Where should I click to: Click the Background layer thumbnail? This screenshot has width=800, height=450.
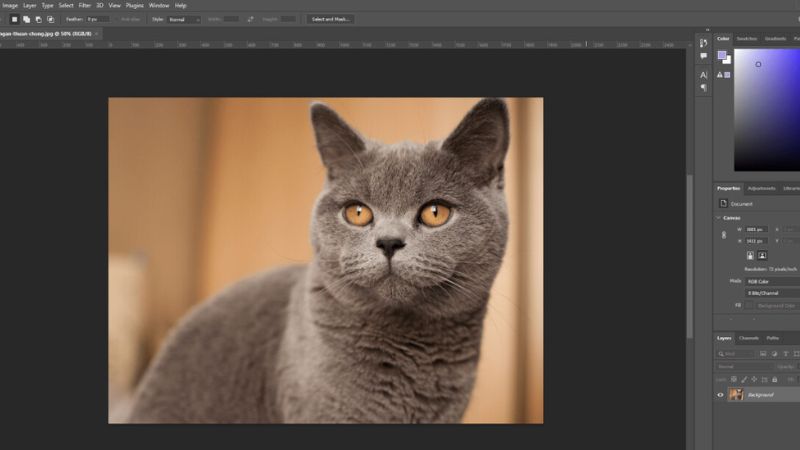pyautogui.click(x=736, y=394)
